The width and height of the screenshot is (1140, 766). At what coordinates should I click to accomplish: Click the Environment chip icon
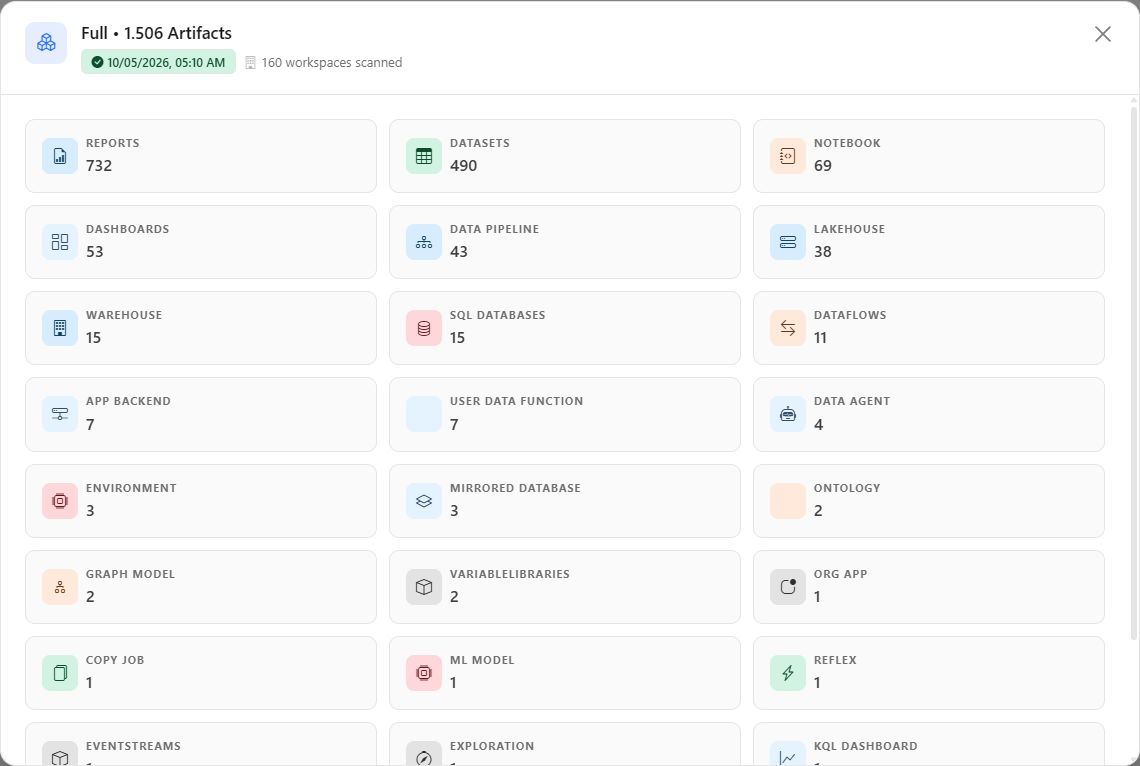[x=60, y=501]
